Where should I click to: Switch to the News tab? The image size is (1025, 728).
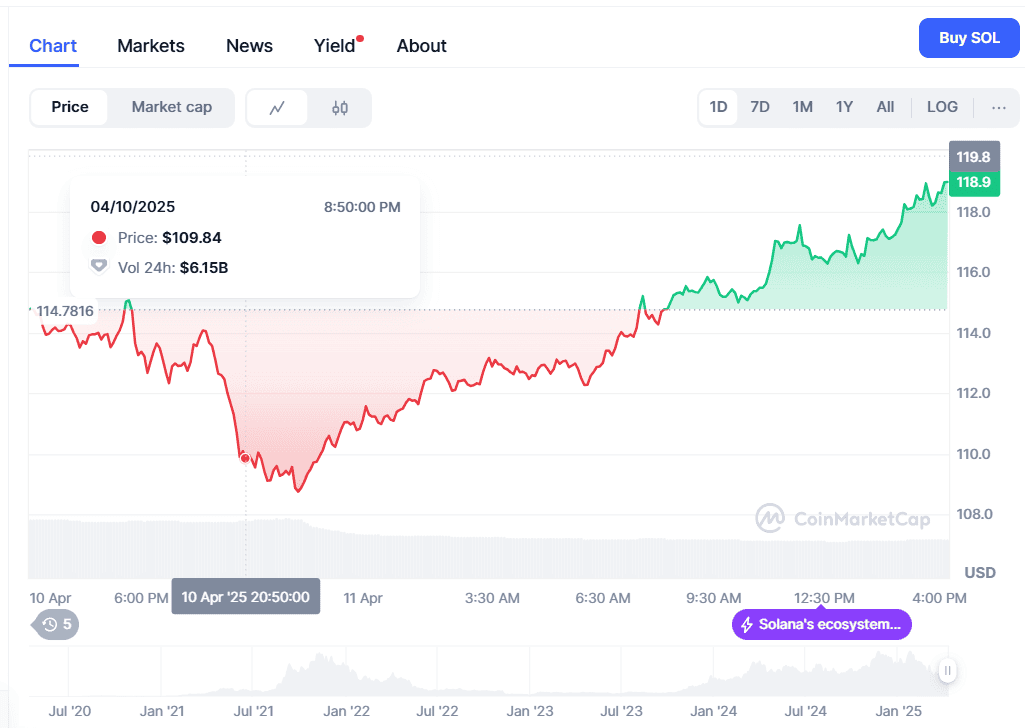tap(249, 45)
